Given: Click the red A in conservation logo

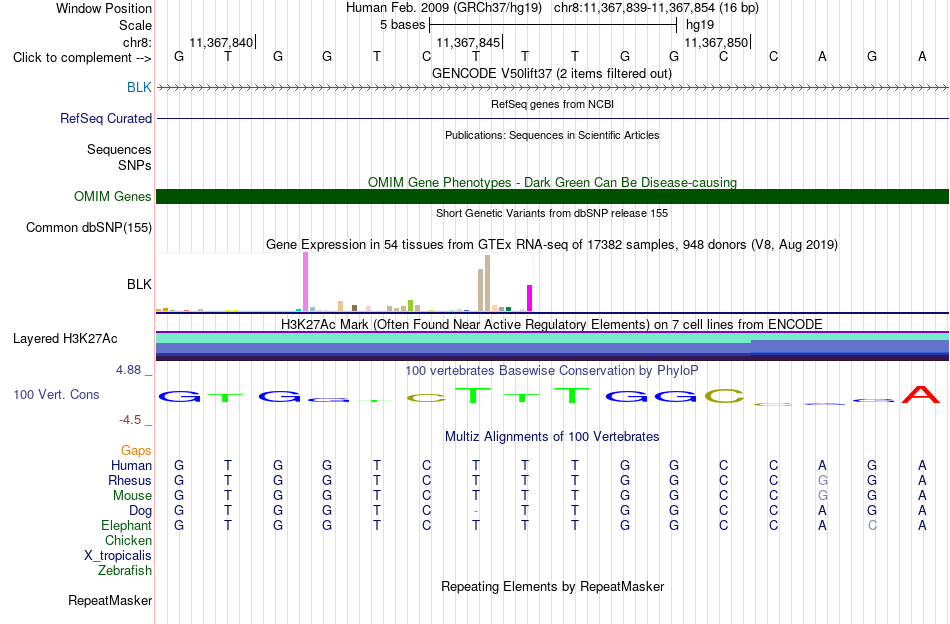Looking at the screenshot, I should (921, 394).
